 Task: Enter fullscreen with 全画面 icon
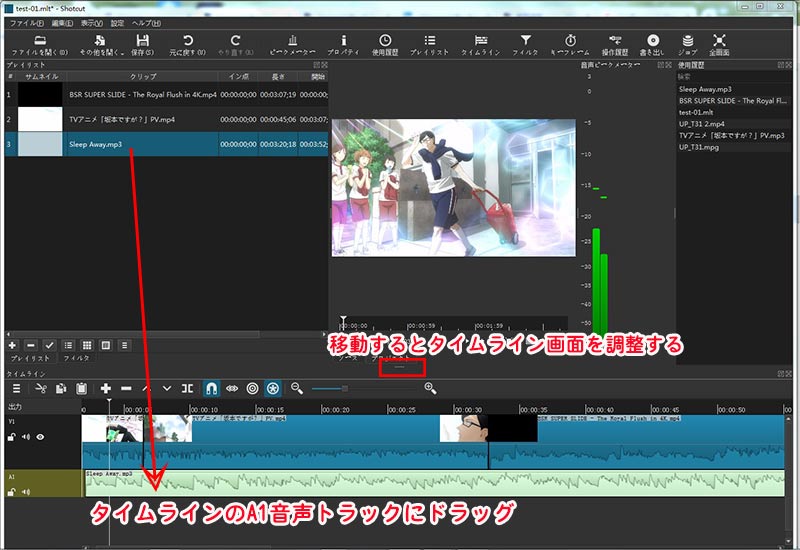[719, 45]
